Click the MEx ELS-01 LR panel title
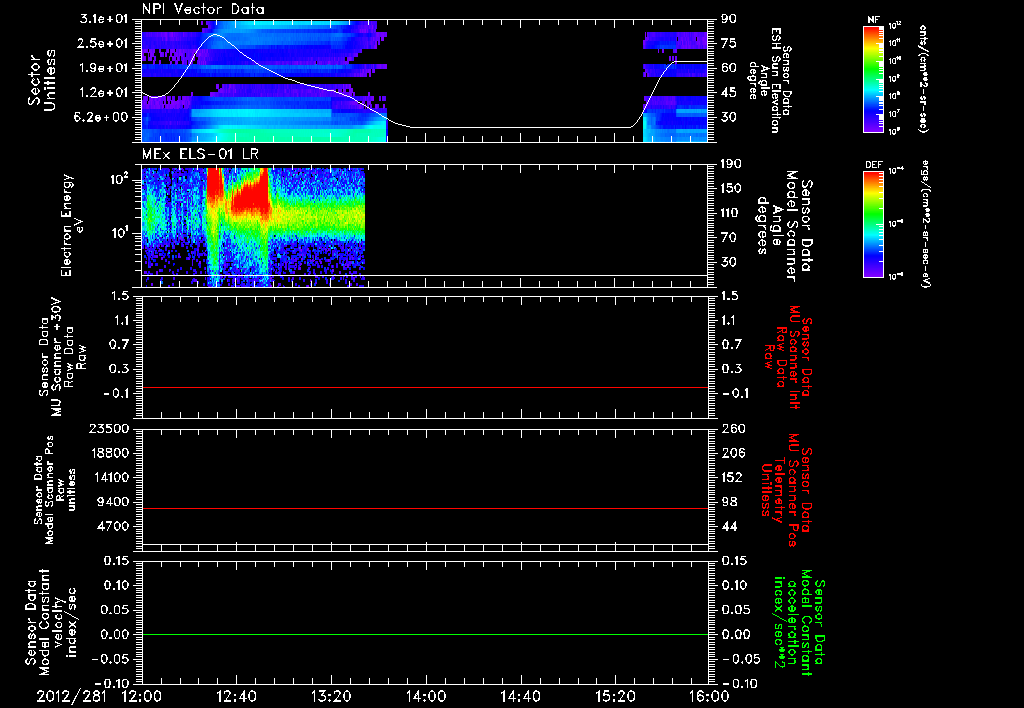Screen dimensions: 1024x708 click(200, 154)
